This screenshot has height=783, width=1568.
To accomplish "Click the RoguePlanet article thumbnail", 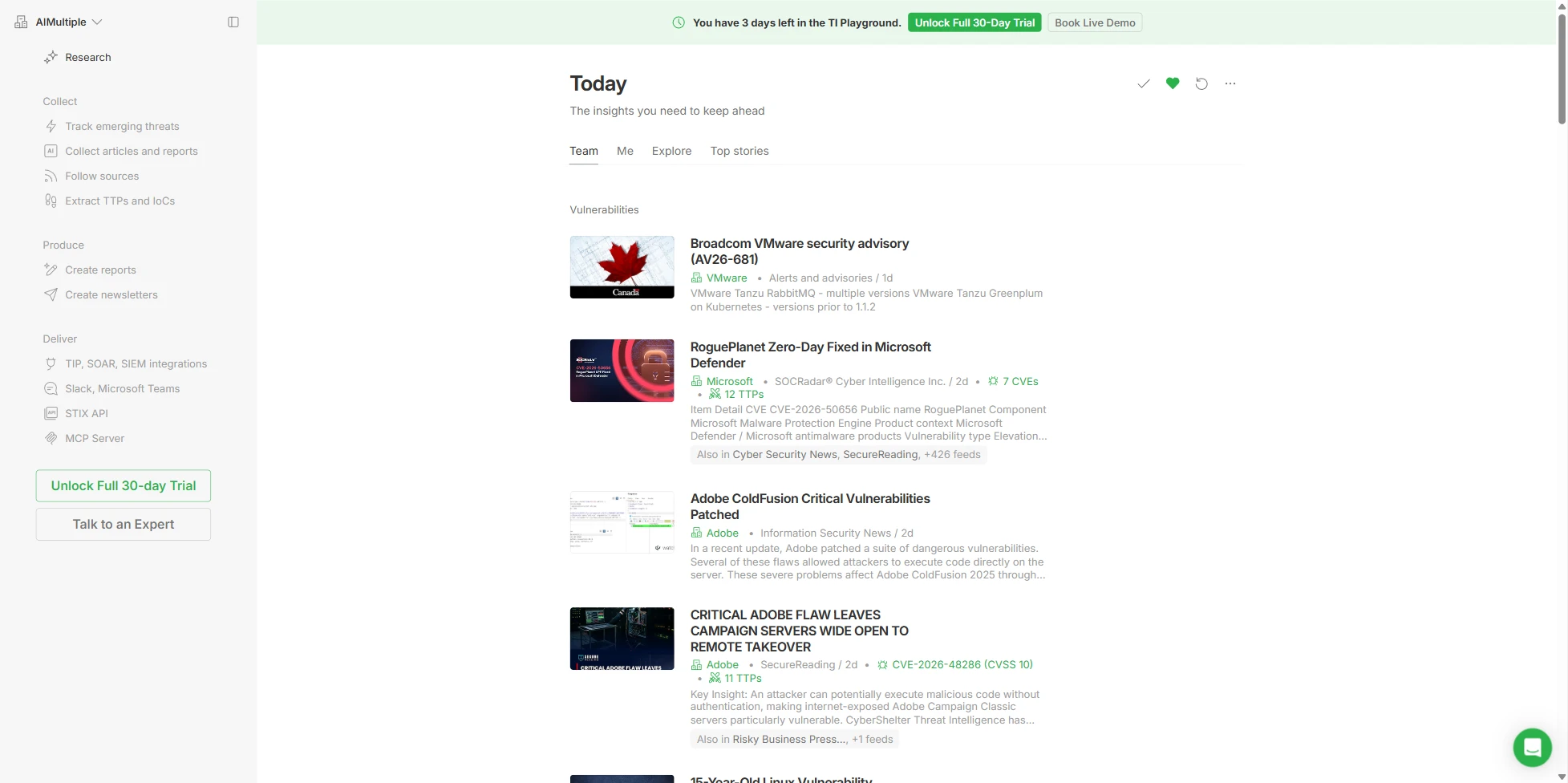I will pyautogui.click(x=622, y=371).
